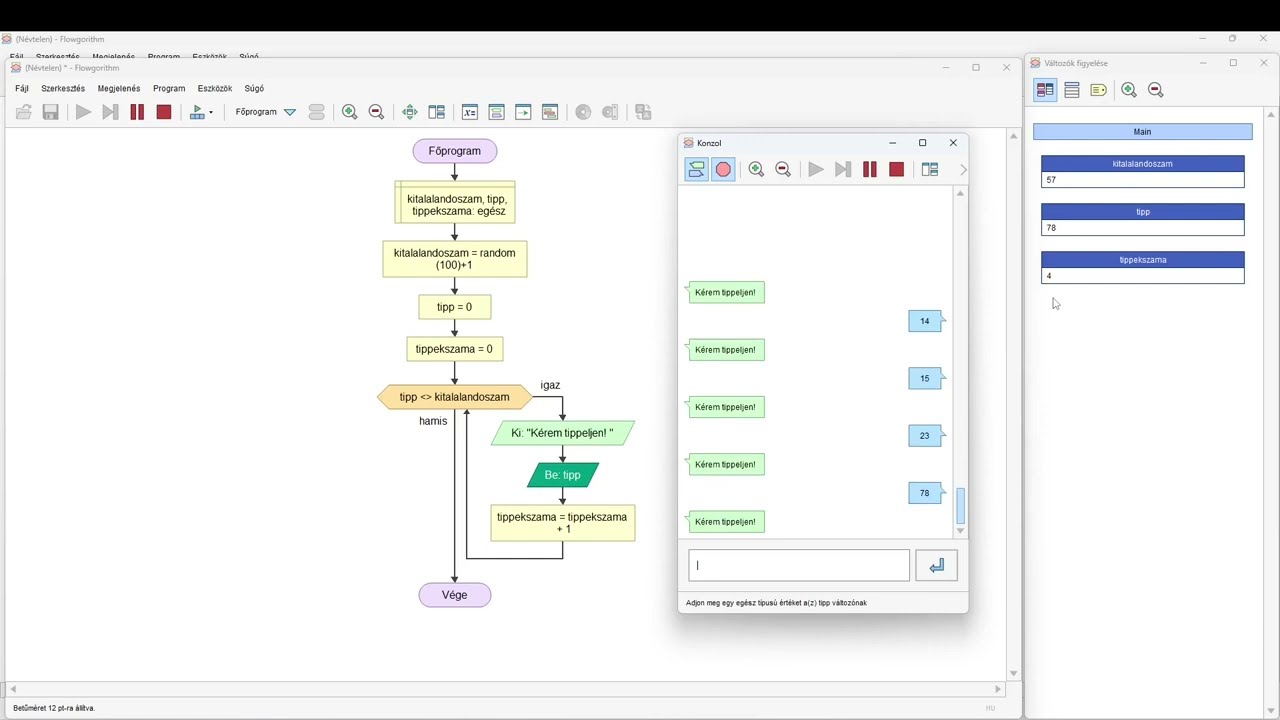Image resolution: width=1280 pixels, height=720 pixels.
Task: Toggle the red octagon button in Konzol toolbar
Action: pyautogui.click(x=723, y=170)
